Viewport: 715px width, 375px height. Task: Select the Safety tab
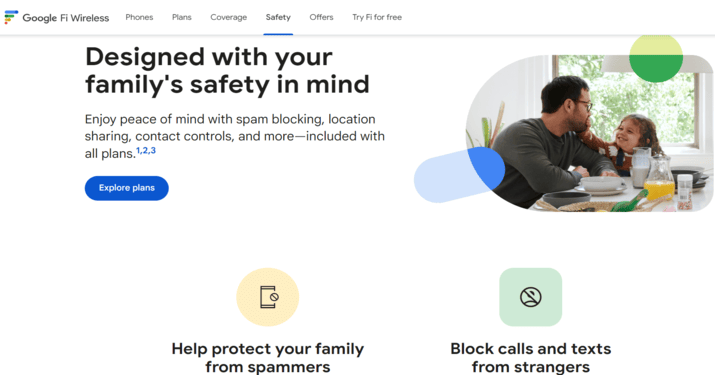(x=278, y=17)
